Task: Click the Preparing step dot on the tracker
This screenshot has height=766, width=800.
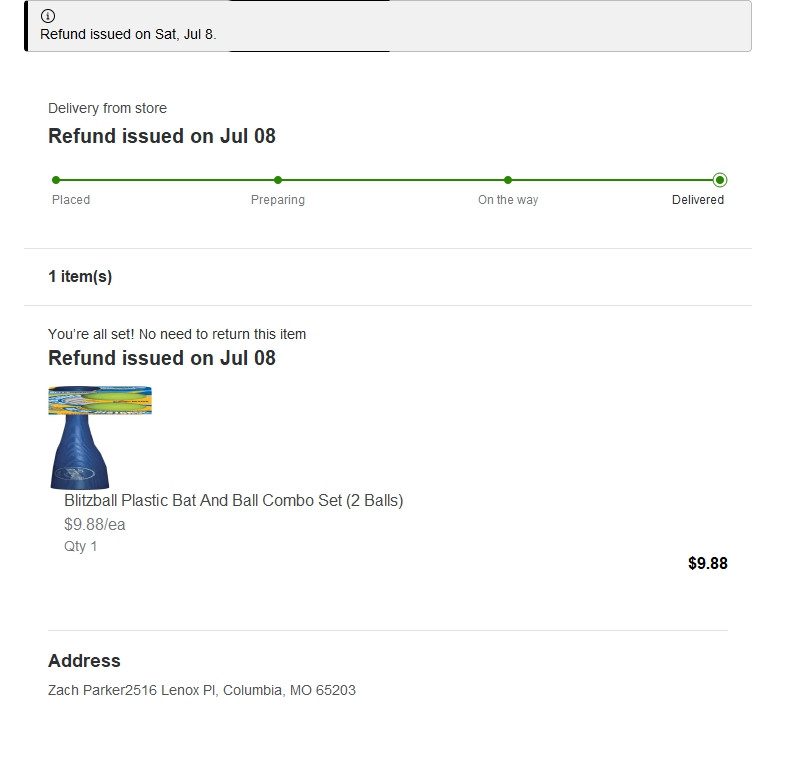Action: [x=278, y=180]
